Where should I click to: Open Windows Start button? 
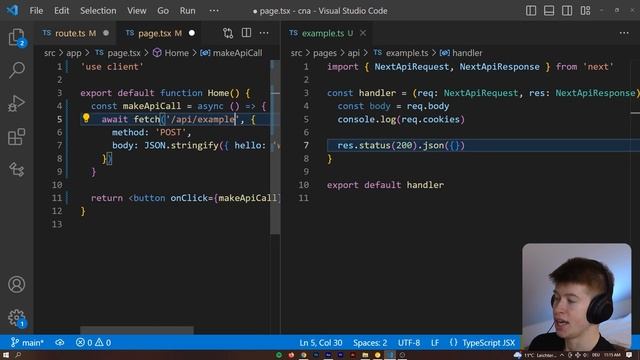(6, 355)
